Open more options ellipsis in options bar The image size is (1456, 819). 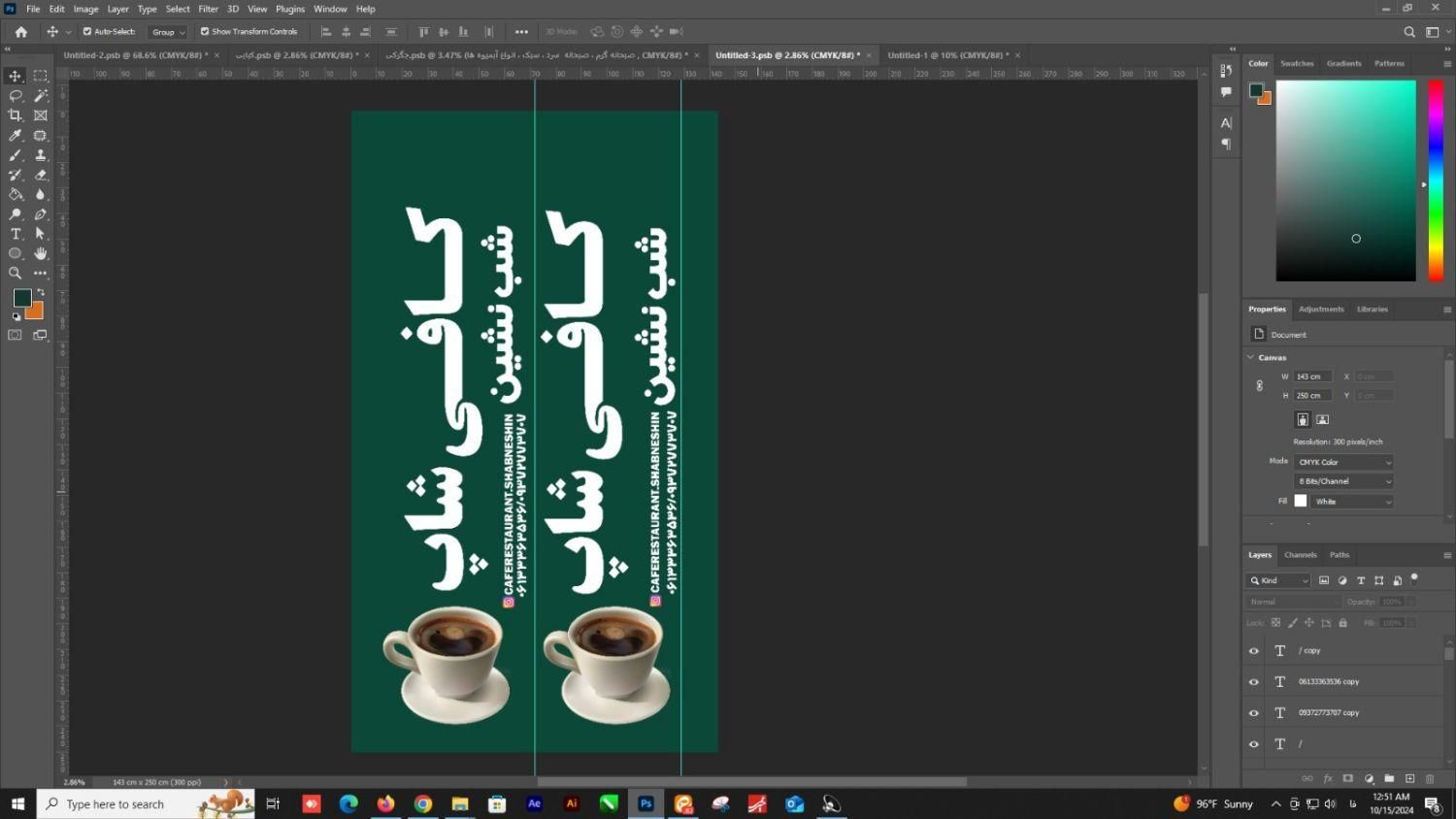tap(521, 32)
